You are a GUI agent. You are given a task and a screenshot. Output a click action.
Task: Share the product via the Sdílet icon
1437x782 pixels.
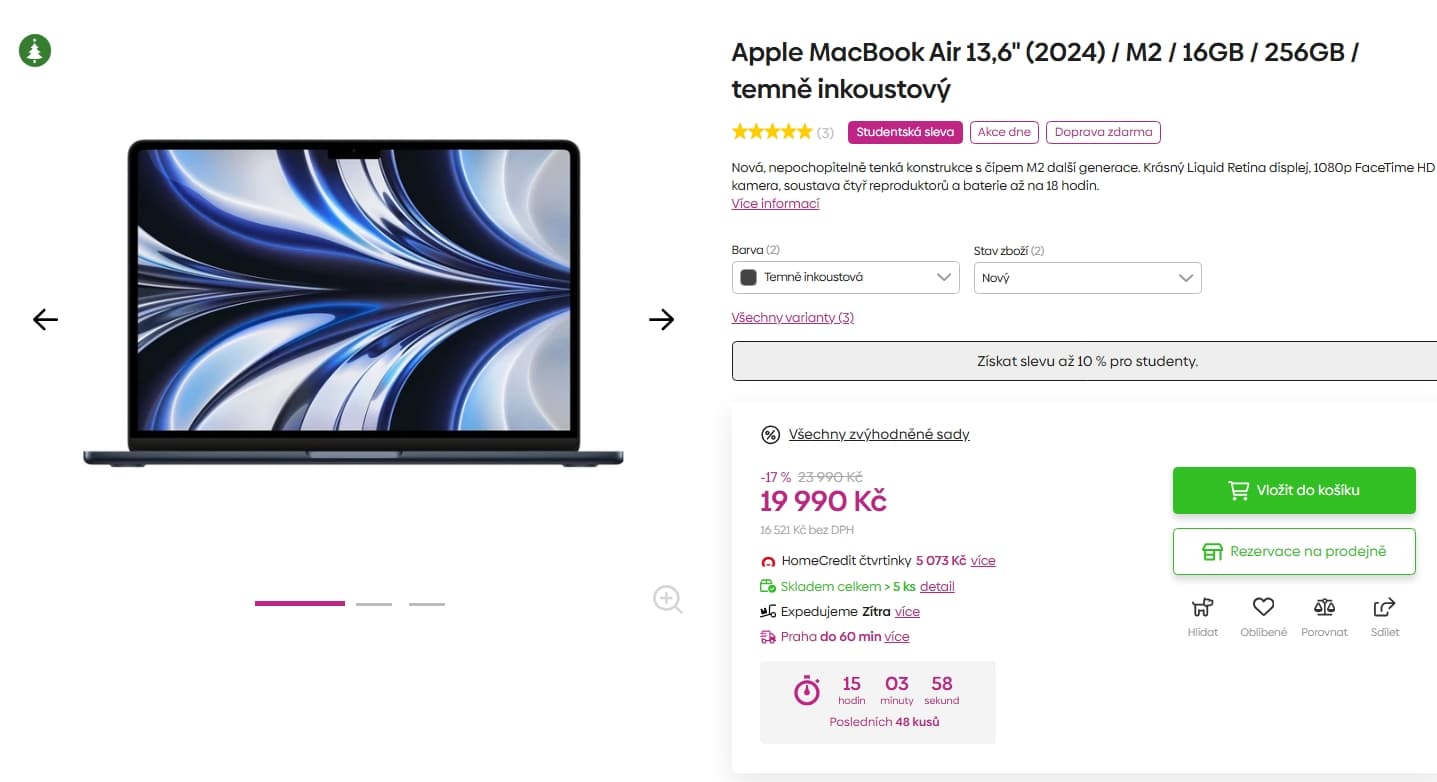tap(1385, 608)
